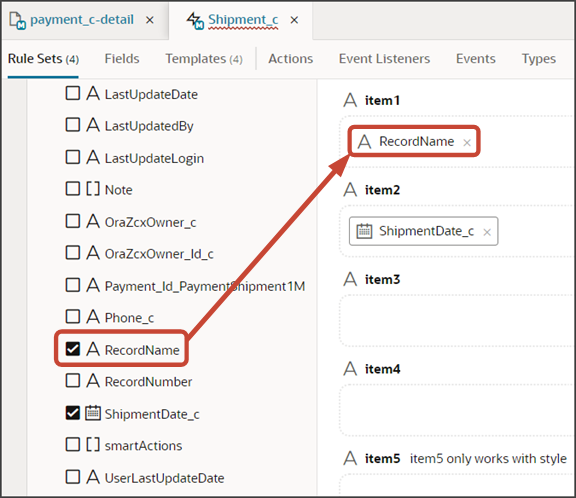Viewport: 576px width, 498px height.
Task: Check the LastUpdateDate checkbox
Action: point(73,93)
